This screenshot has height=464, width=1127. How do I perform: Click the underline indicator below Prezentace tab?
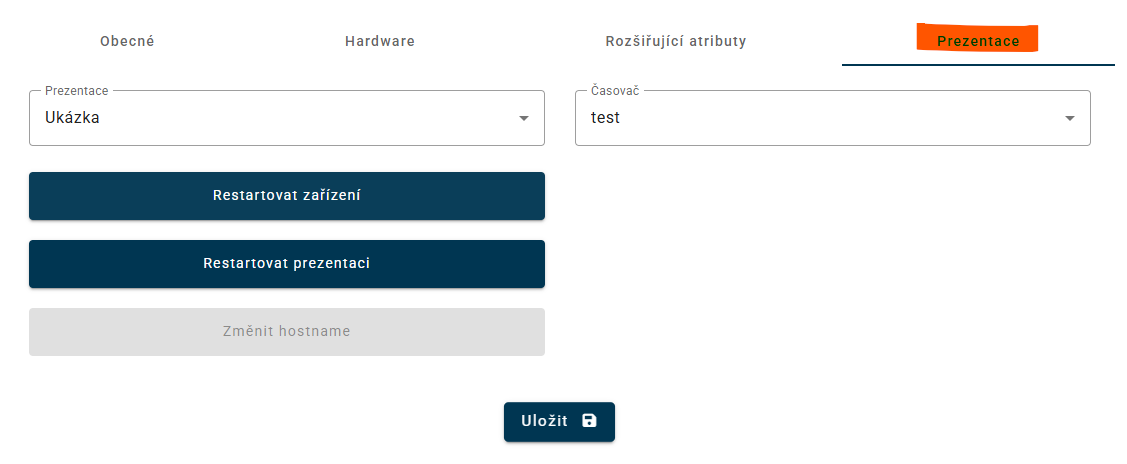point(978,64)
